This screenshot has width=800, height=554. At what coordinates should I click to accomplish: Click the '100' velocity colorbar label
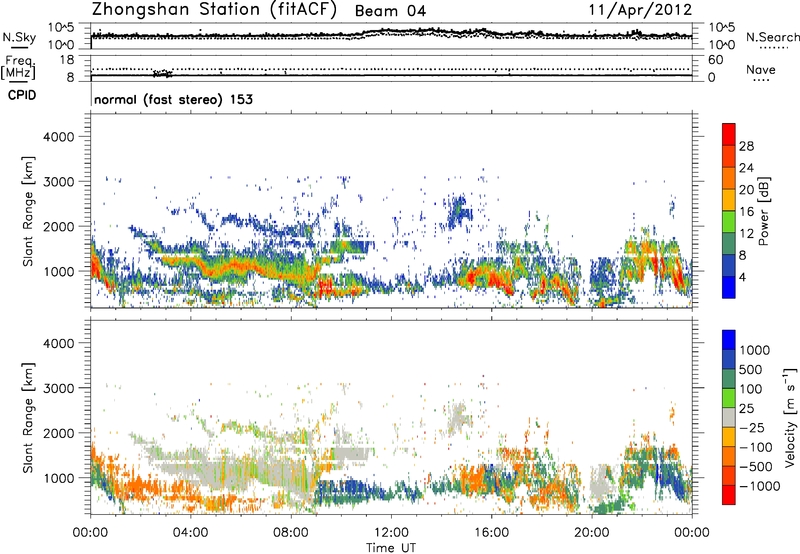751,389
